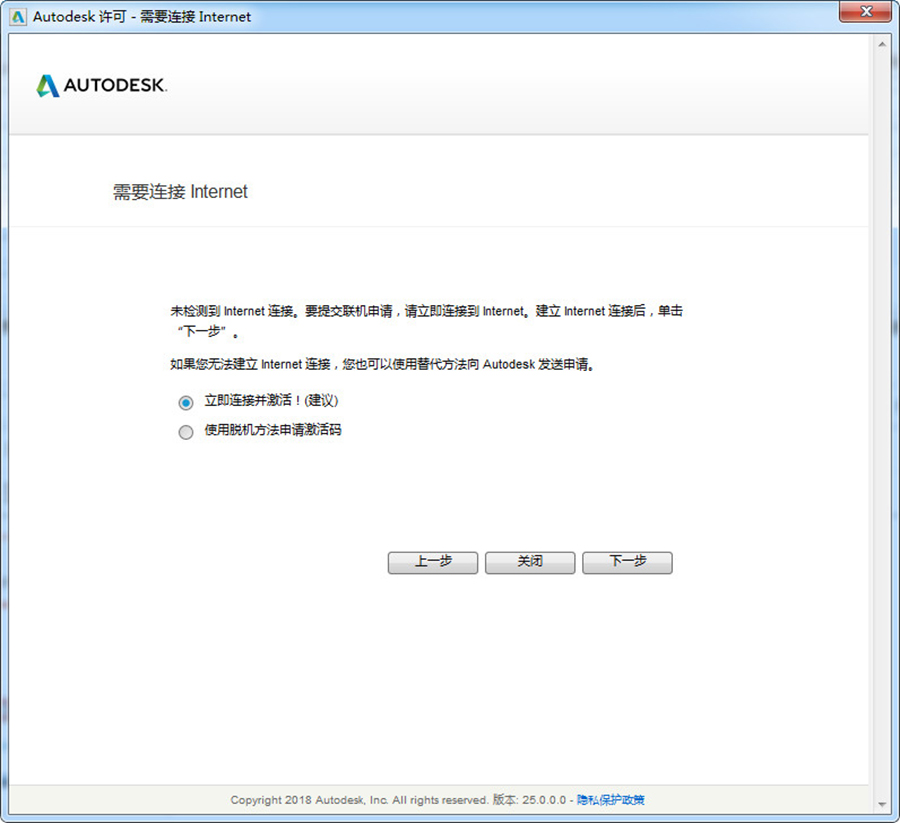Click the 如果您无法建立 Internet 连接 sentence
Screen dimensions: 900x823
(x=382, y=364)
